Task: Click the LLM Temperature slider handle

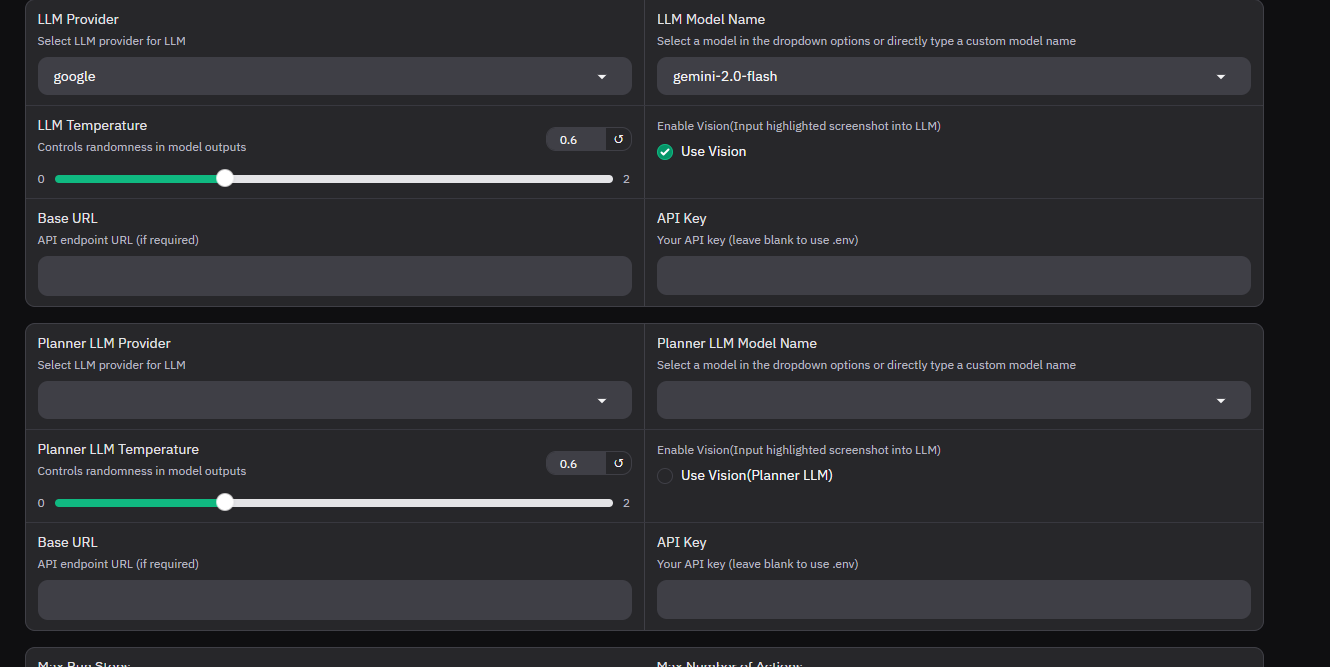Action: click(x=225, y=178)
